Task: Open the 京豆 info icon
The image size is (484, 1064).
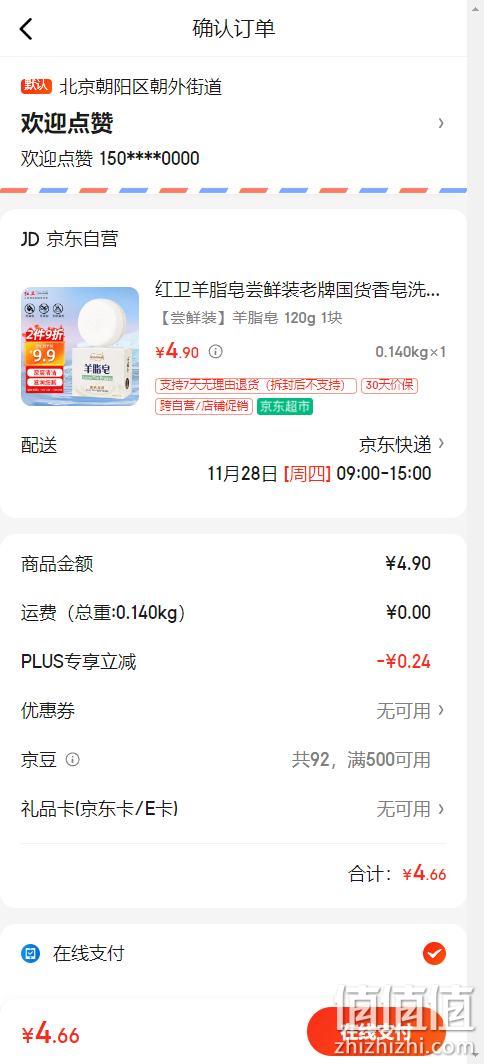Action: [73, 759]
